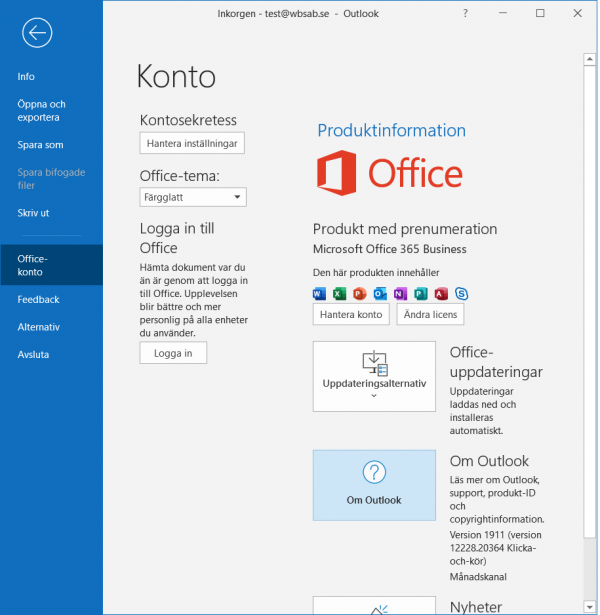Image resolution: width=600 pixels, height=615 pixels.
Task: Click Microsoft Office 365 Business text
Action: (x=389, y=249)
